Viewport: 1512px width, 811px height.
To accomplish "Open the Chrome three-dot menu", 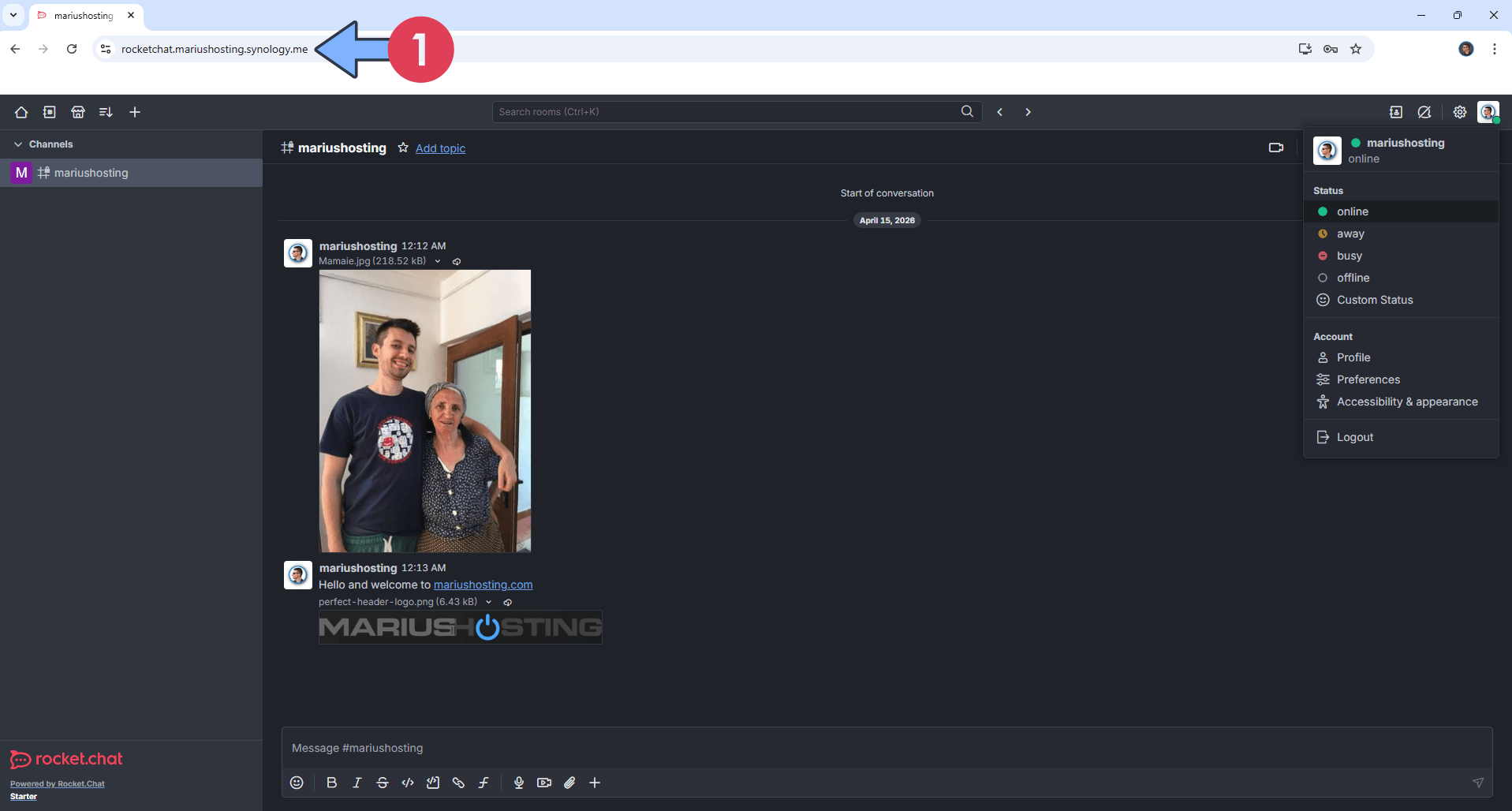I will pyautogui.click(x=1495, y=49).
